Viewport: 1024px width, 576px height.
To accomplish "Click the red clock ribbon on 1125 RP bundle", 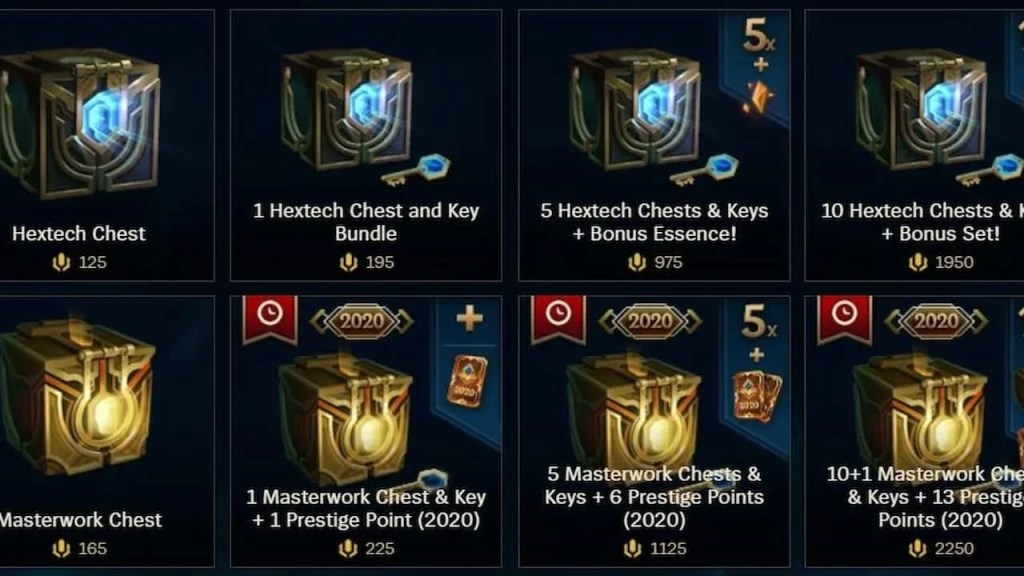I will [558, 318].
